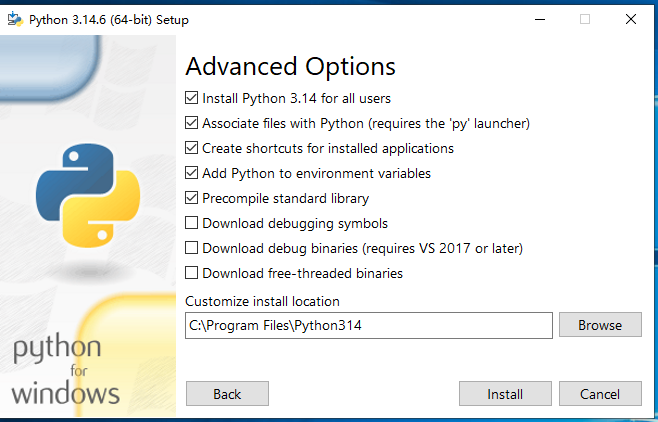Uncheck Install Python 3.14 for all users
658x422 pixels.
click(191, 98)
